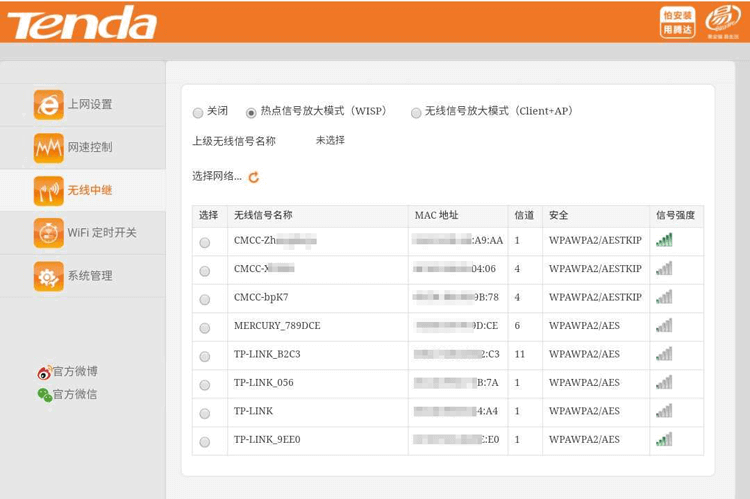
Task: Click the 信号强度 column header
Action: [x=675, y=215]
